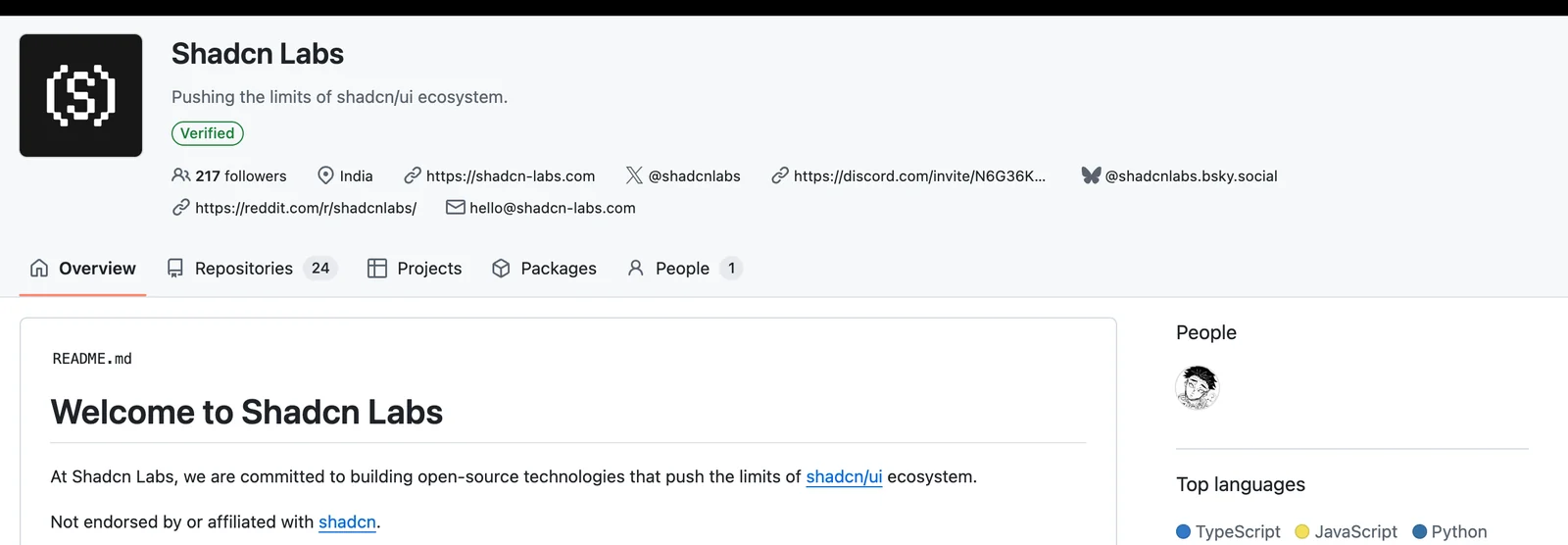The width and height of the screenshot is (1568, 545).
Task: Open the shadcn/ui link in README
Action: coord(844,476)
